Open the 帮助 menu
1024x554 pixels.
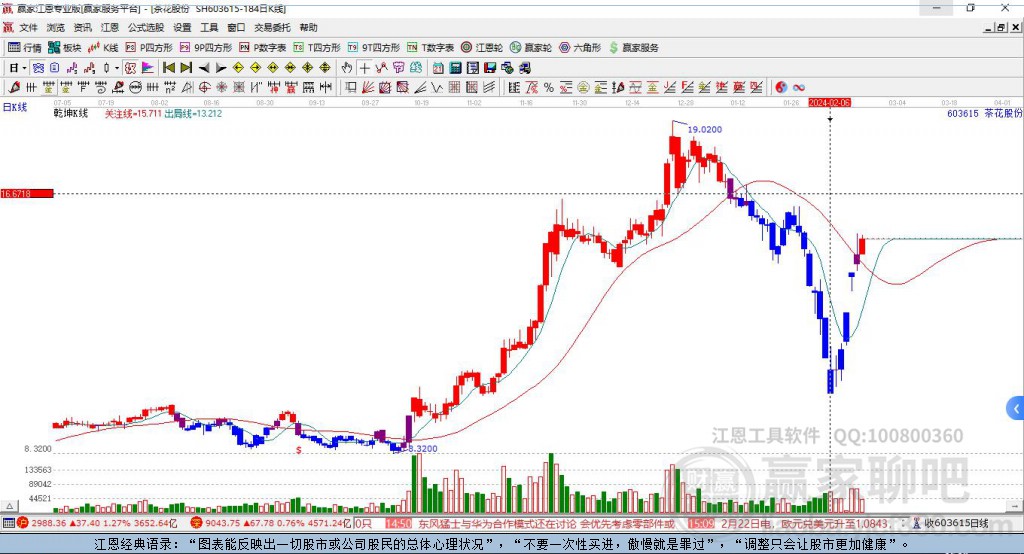[x=308, y=27]
